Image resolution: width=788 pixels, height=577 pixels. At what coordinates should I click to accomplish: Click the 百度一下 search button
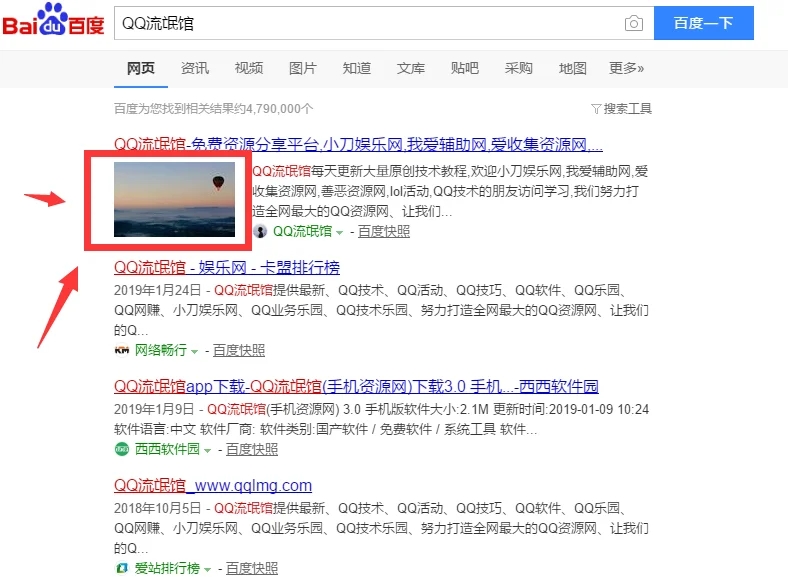[704, 23]
